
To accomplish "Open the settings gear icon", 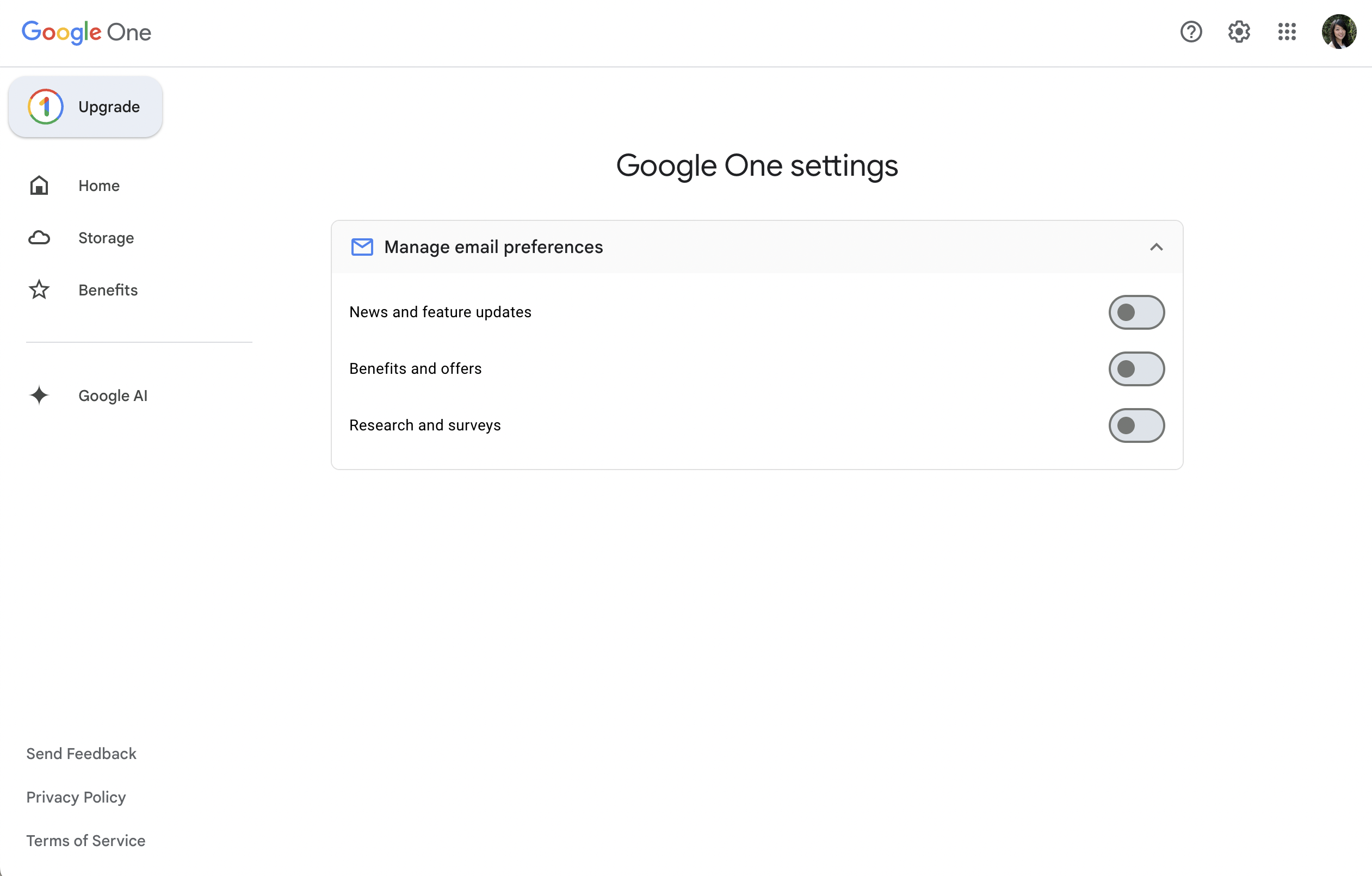I will pos(1239,32).
